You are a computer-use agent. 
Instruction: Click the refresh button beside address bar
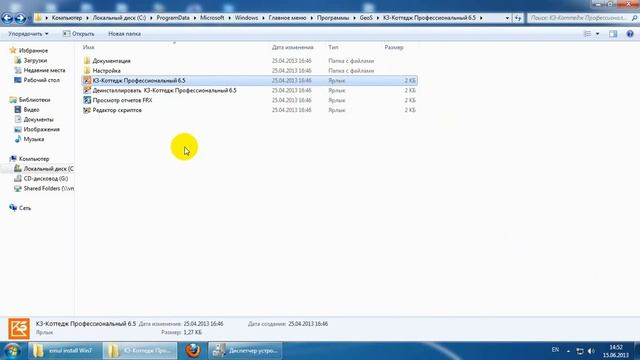(x=518, y=18)
